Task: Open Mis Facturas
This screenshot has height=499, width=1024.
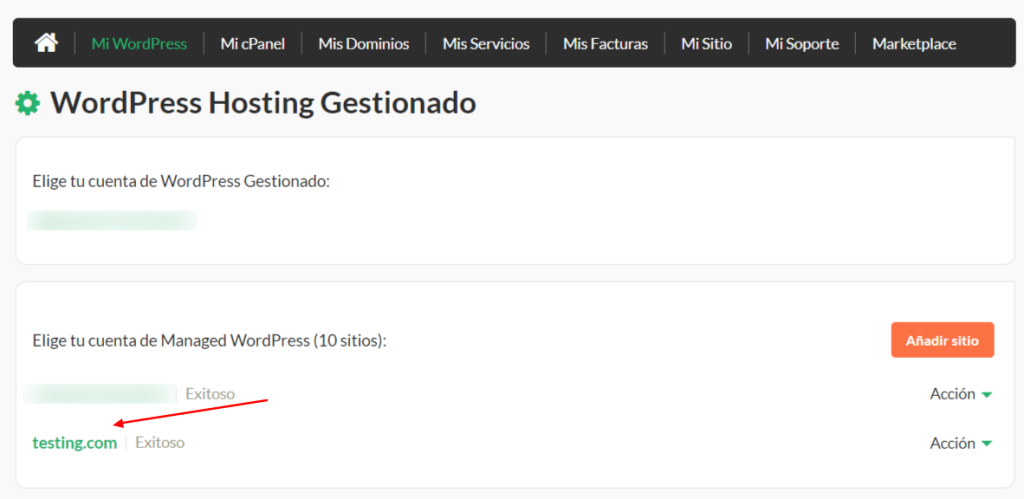Action: pyautogui.click(x=605, y=44)
